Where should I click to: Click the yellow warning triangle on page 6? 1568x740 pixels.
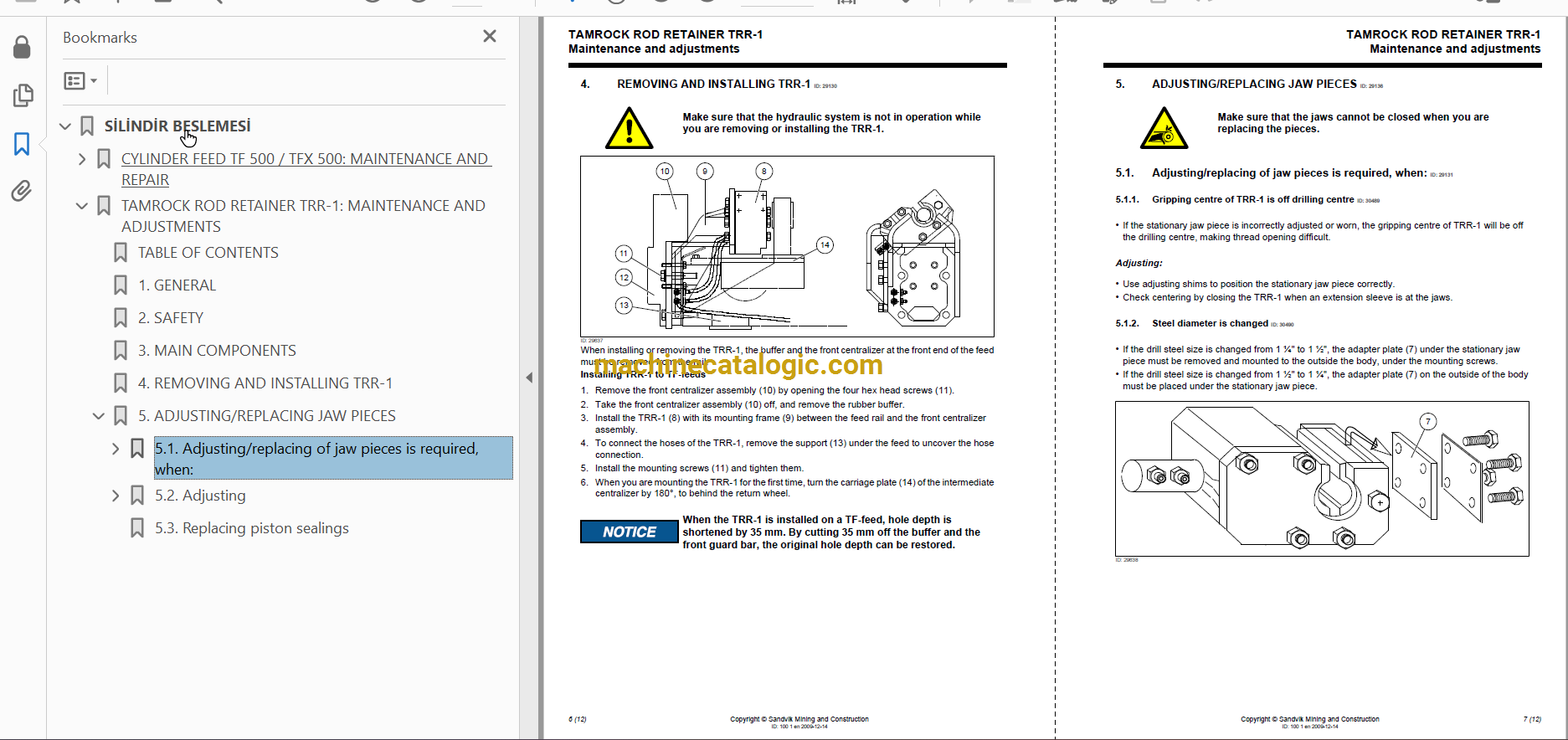pyautogui.click(x=629, y=128)
